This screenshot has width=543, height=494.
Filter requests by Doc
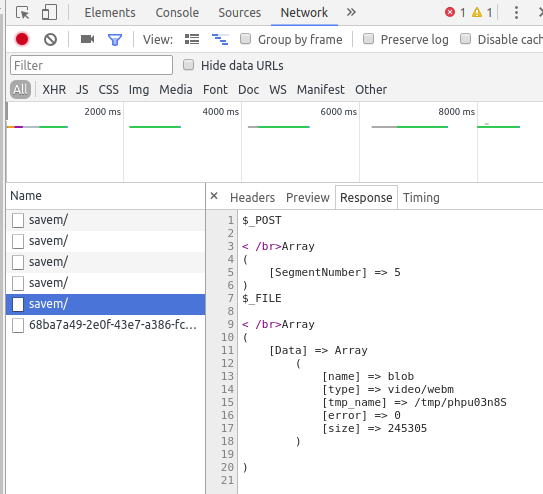click(x=248, y=90)
